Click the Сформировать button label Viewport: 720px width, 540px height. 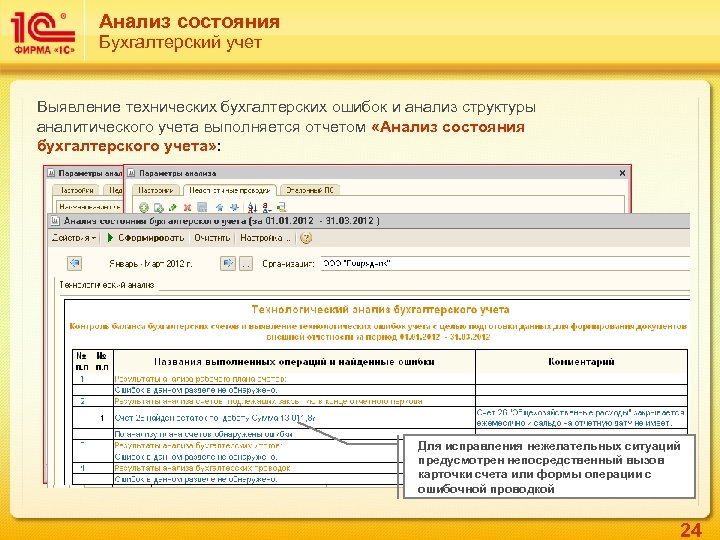click(x=151, y=238)
